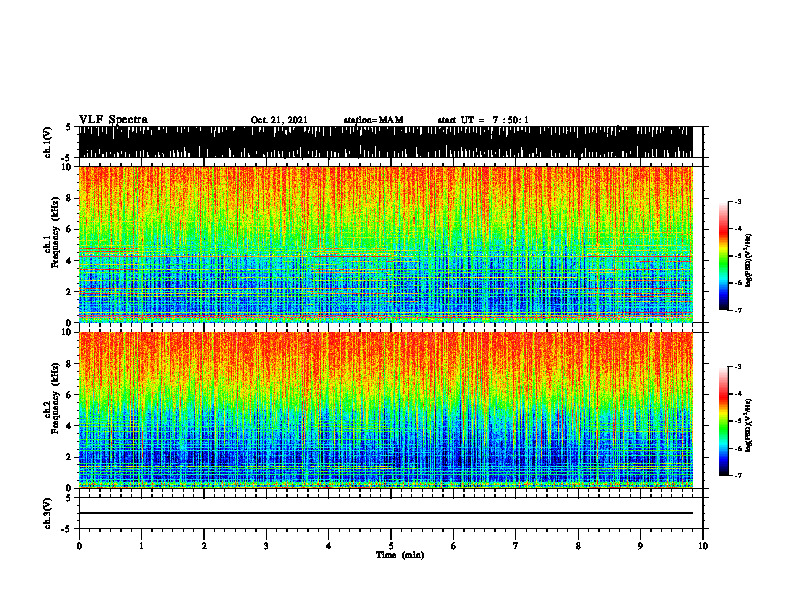
Task: Click the black ch.1 voltage waveform strip
Action: click(x=386, y=142)
